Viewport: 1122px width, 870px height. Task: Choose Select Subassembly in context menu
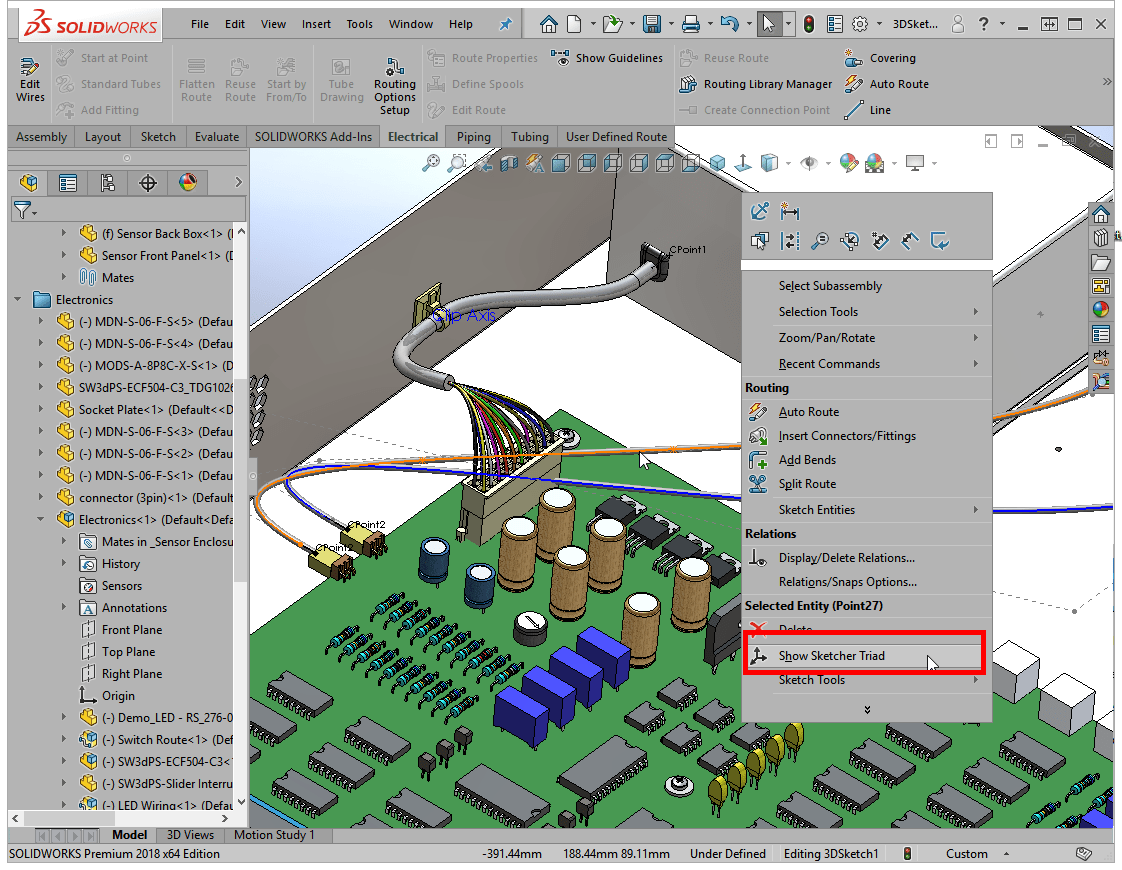coord(867,286)
